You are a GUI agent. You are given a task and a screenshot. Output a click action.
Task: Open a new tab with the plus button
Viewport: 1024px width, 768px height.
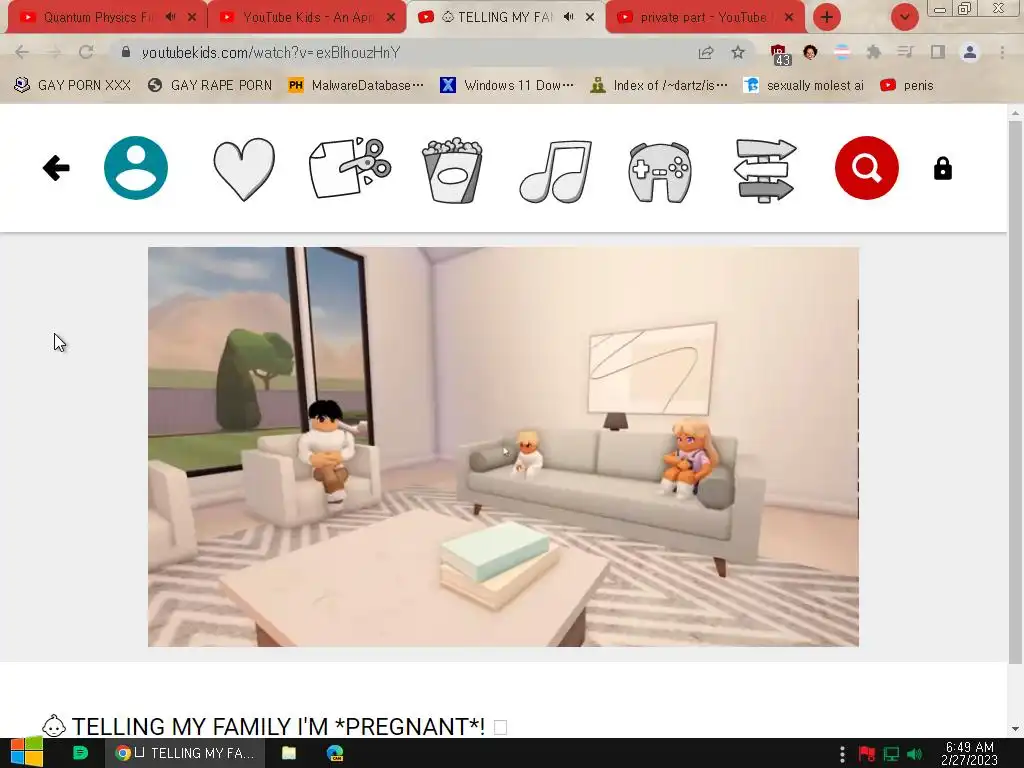click(x=827, y=17)
